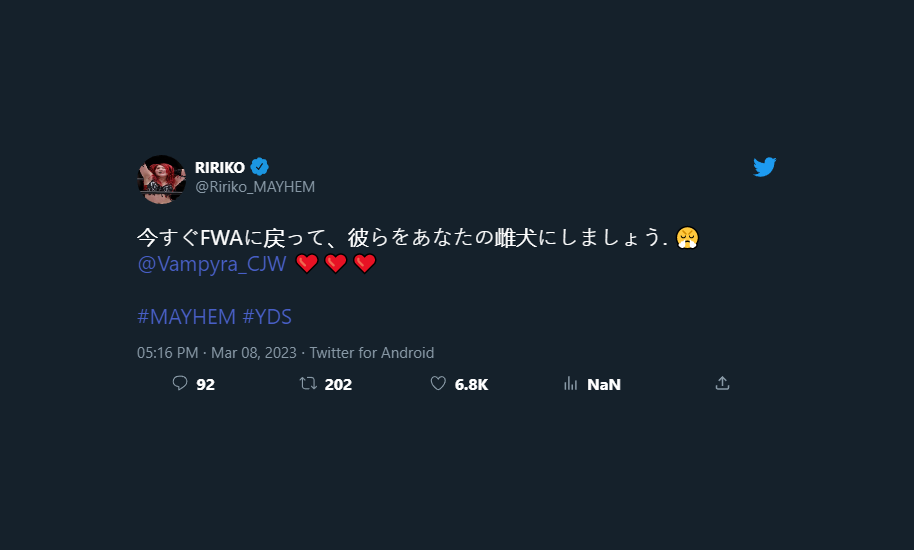Click the 92 replies count
The height and width of the screenshot is (550, 914).
coord(206,384)
